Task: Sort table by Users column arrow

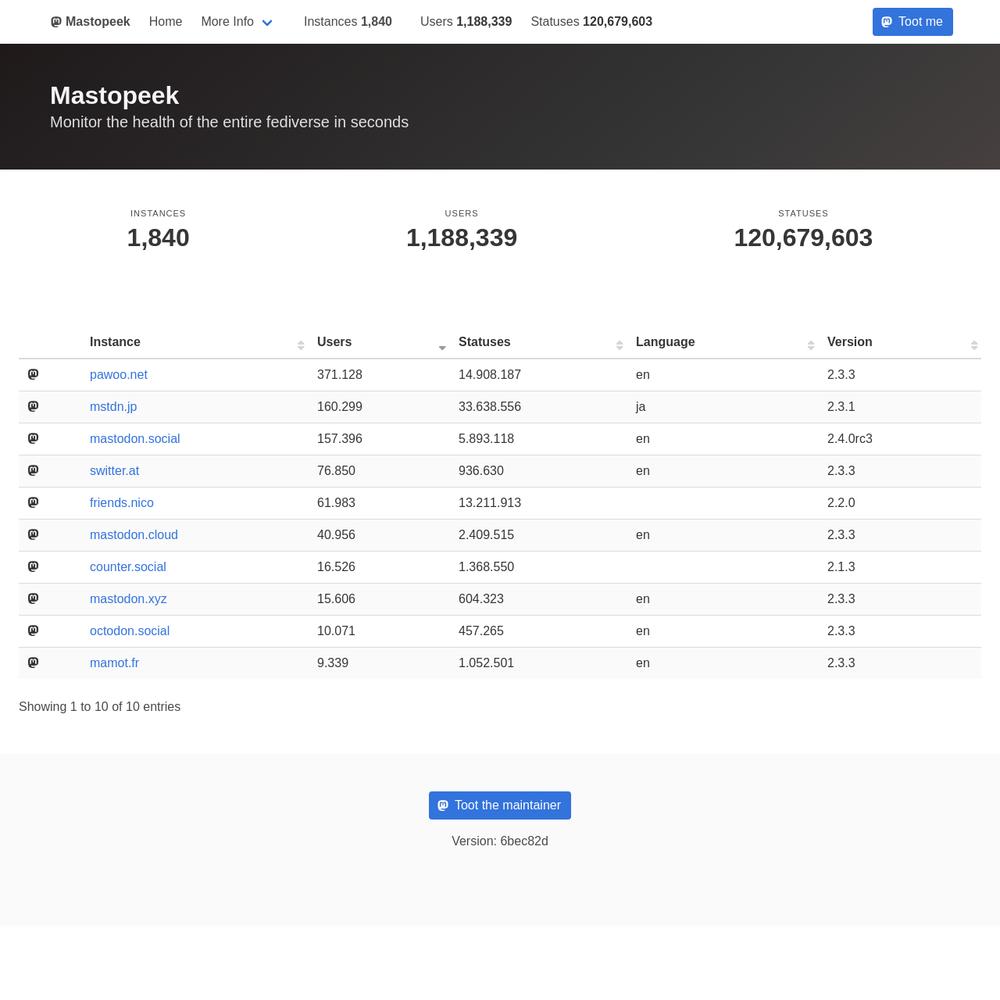Action: pos(442,347)
